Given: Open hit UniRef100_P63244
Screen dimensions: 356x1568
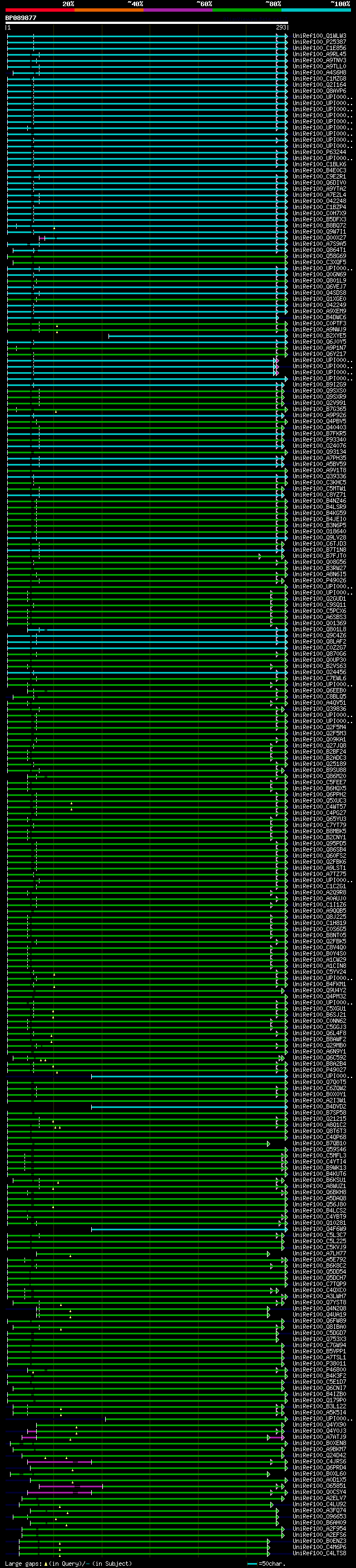Looking at the screenshot, I should [319, 152].
